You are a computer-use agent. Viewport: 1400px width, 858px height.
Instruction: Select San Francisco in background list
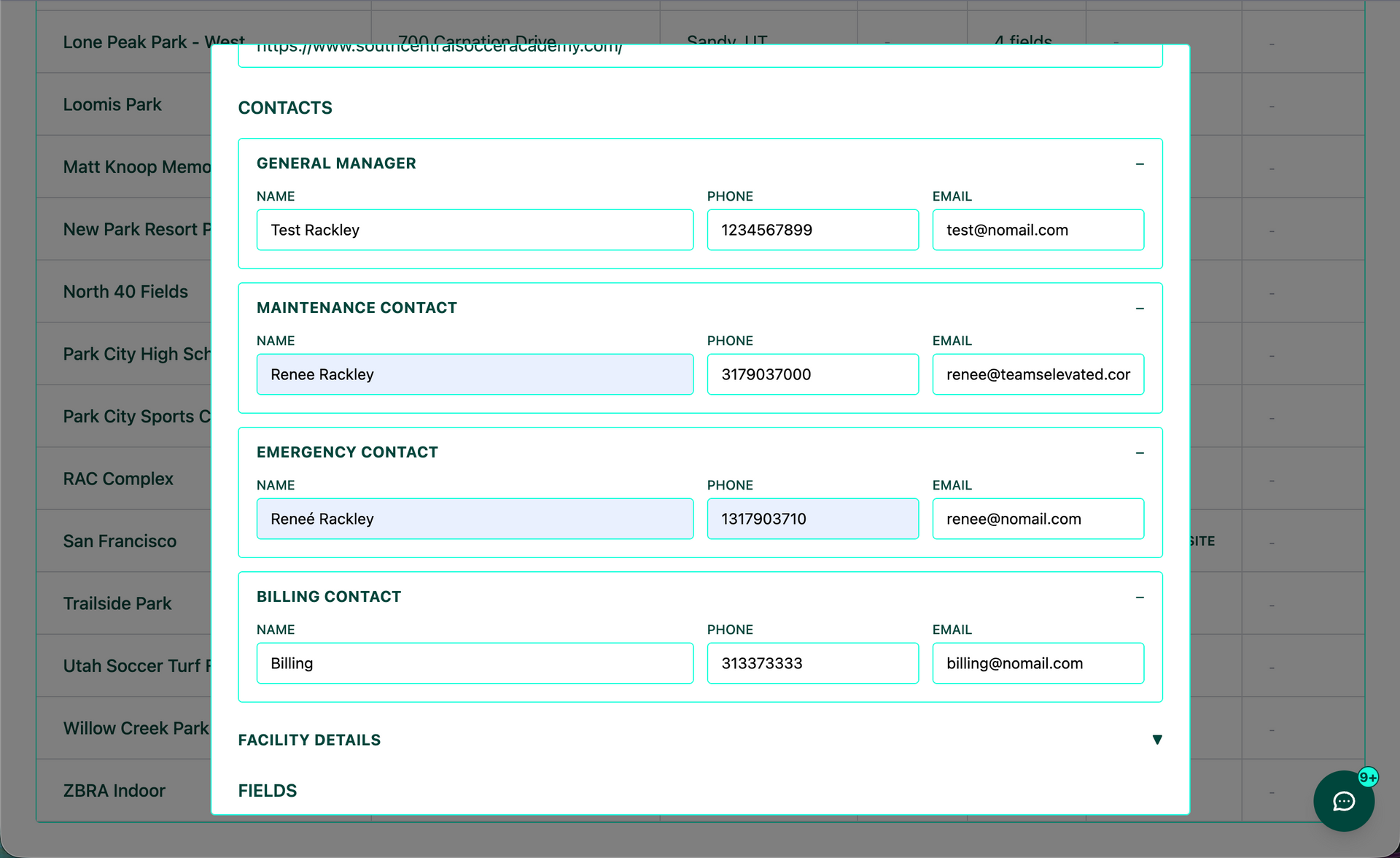pos(120,541)
